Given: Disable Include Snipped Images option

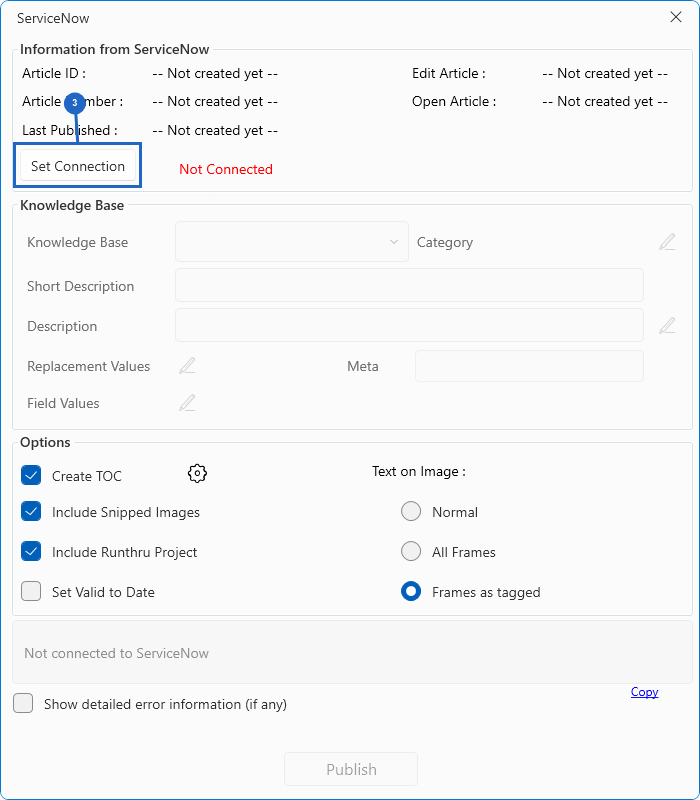Looking at the screenshot, I should [x=31, y=512].
